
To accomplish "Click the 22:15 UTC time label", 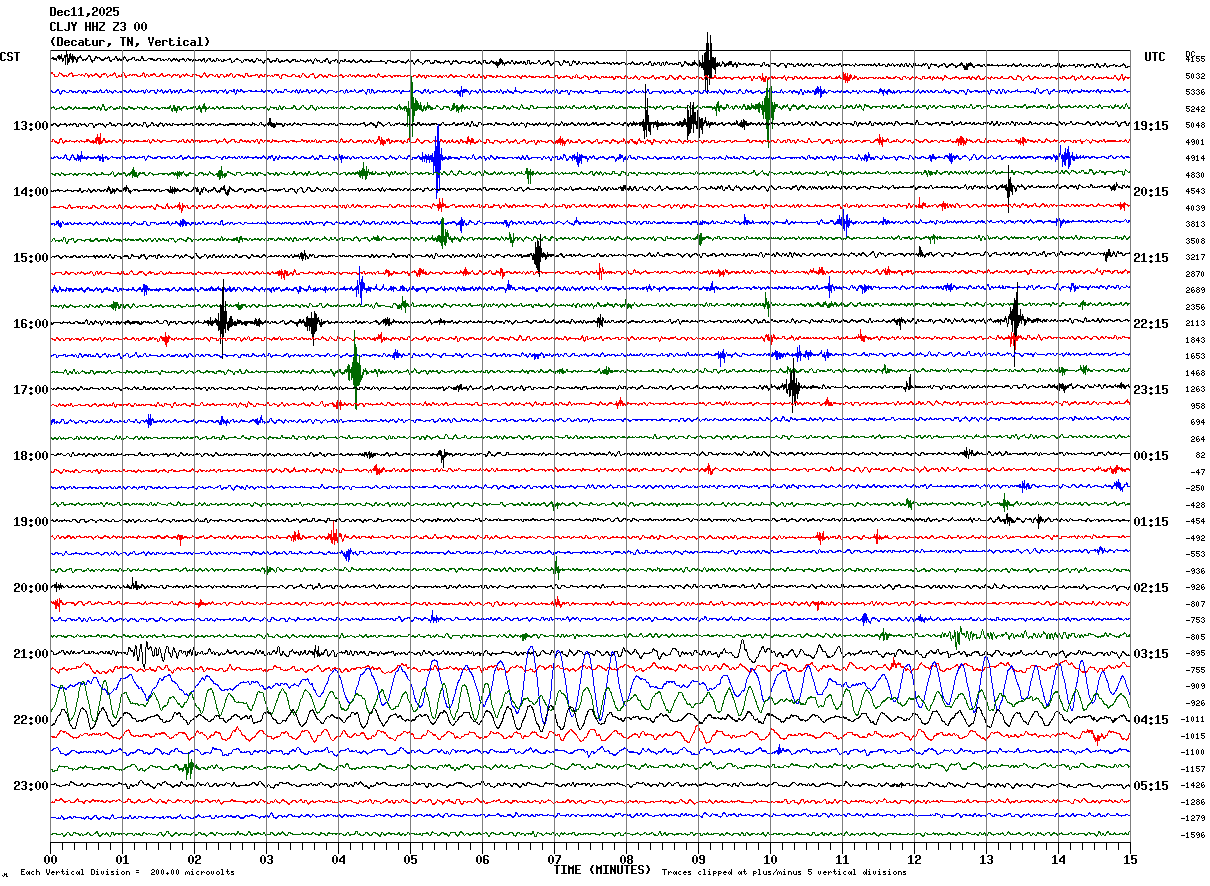I will point(1151,324).
